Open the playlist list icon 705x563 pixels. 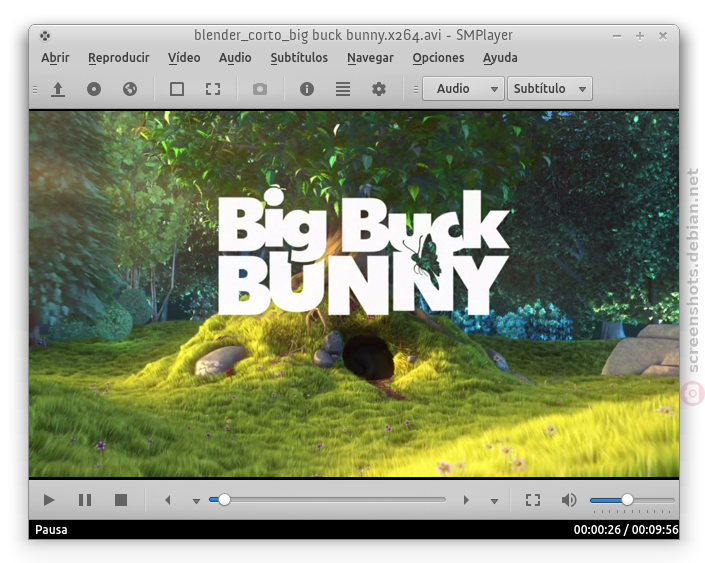(x=343, y=89)
